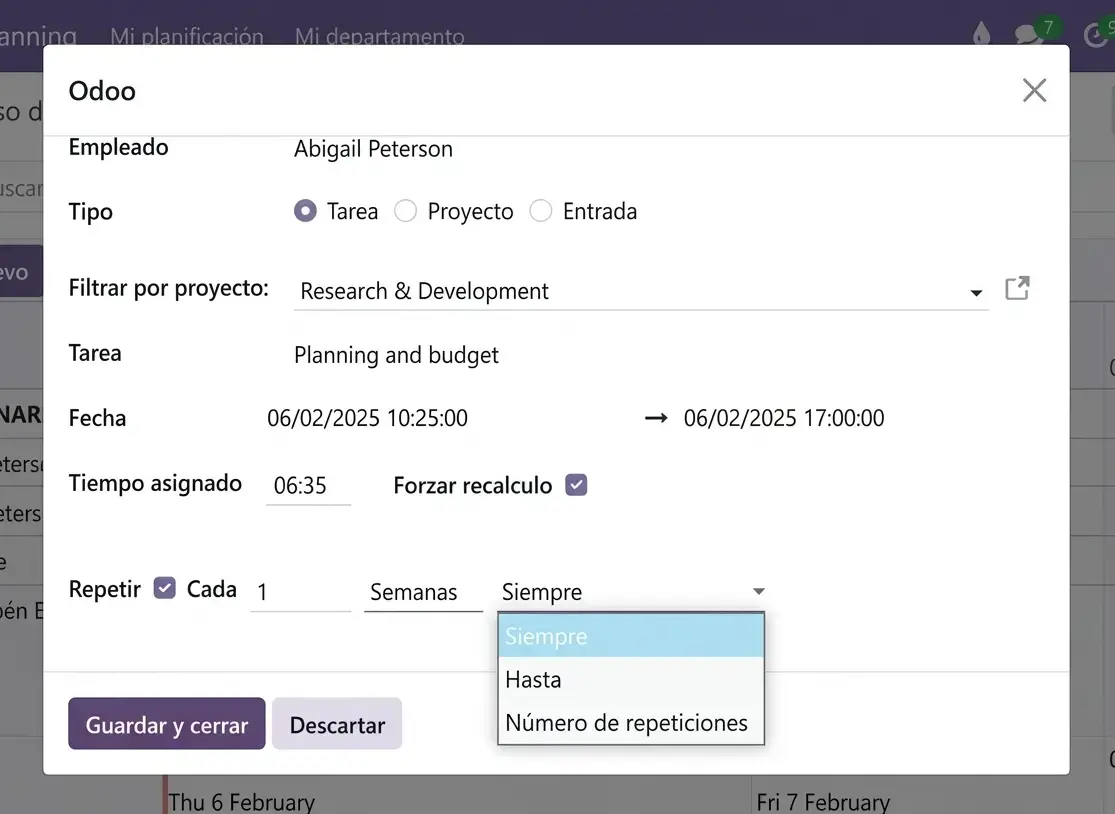The height and width of the screenshot is (814, 1115).
Task: Click the chat messages icon
Action: click(x=1029, y=33)
